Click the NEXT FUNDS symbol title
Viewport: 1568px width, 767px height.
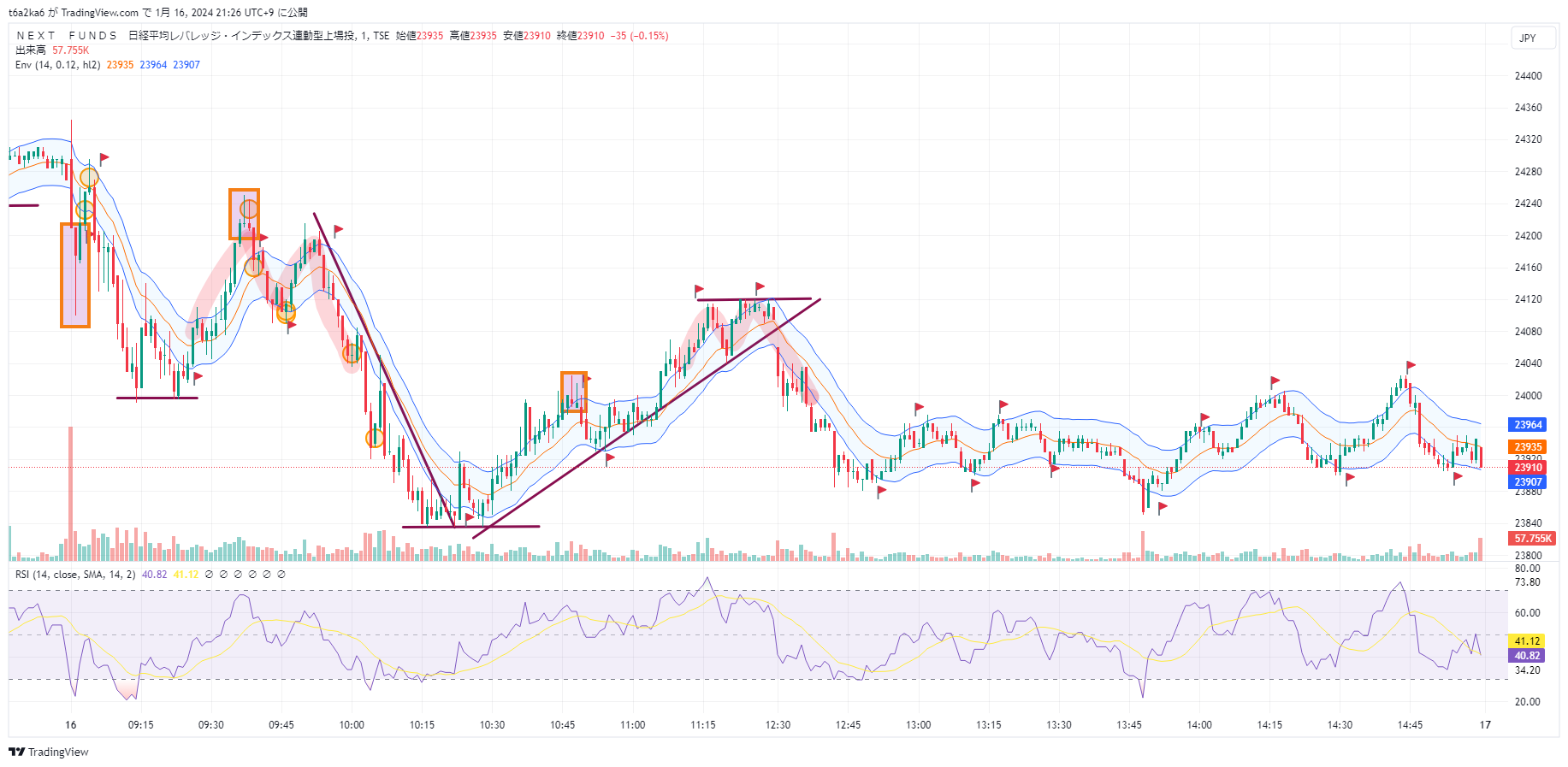67,36
